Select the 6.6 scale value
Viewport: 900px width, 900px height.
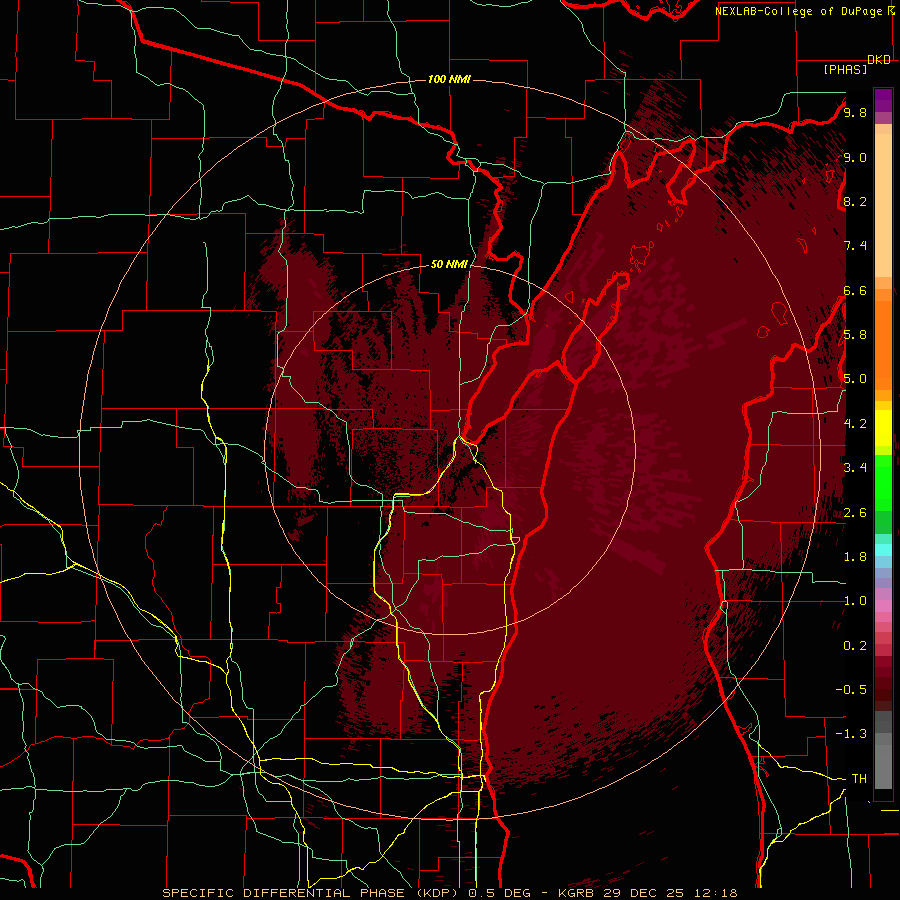(855, 290)
